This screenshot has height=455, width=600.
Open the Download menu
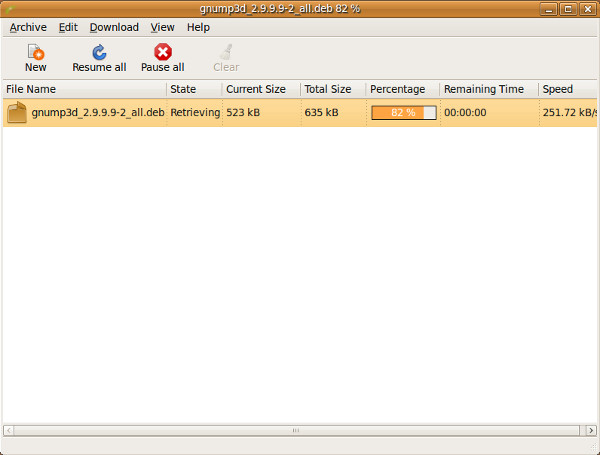114,27
